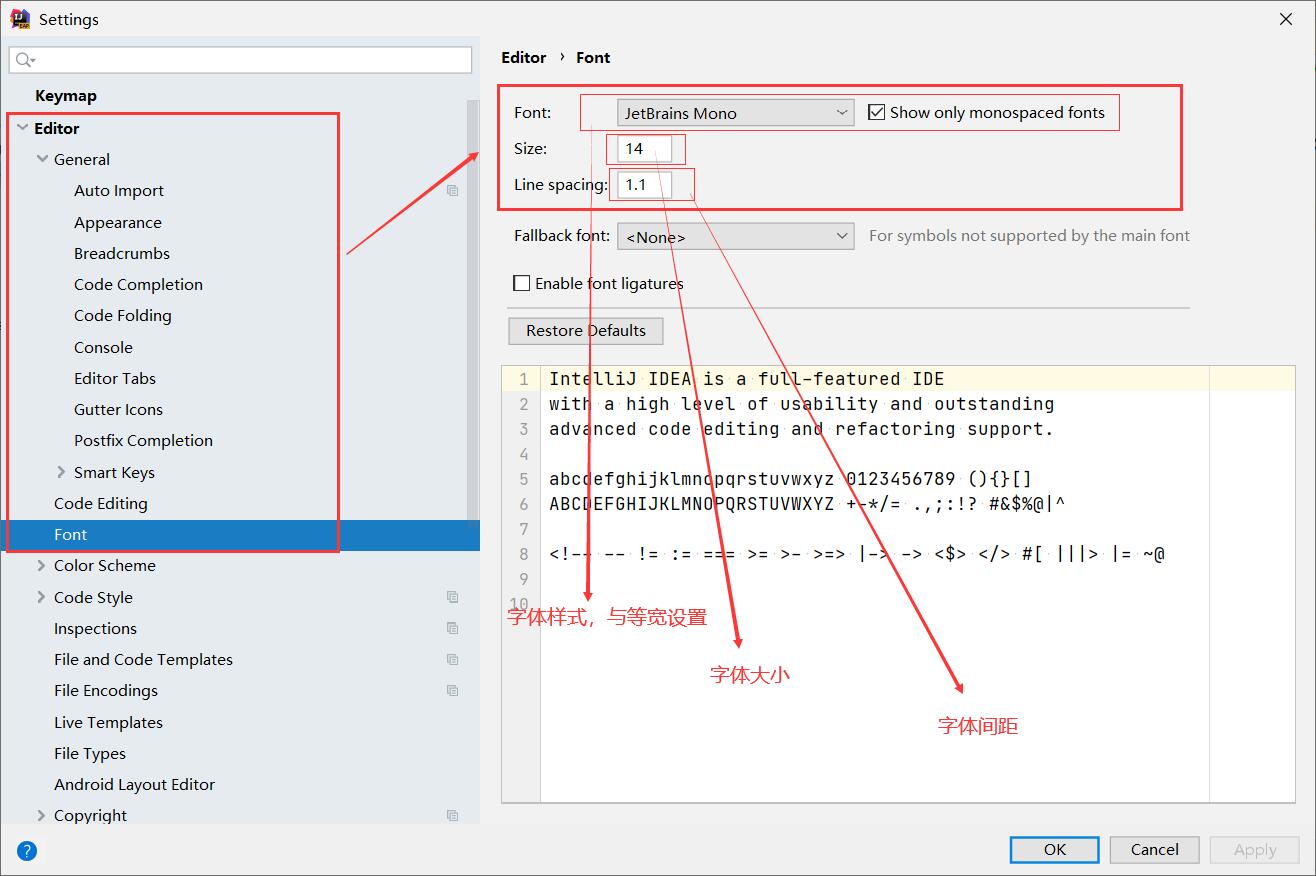Collapse the Editor tree node
The width and height of the screenshot is (1316, 876).
coord(22,128)
